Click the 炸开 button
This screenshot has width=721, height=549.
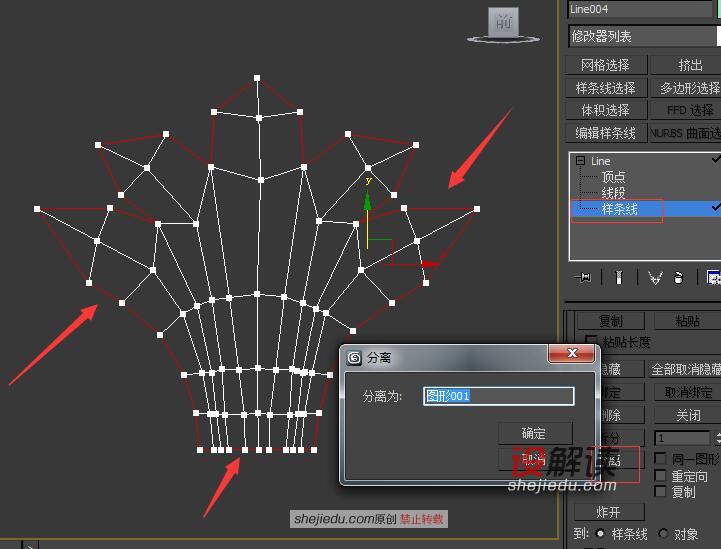click(609, 512)
